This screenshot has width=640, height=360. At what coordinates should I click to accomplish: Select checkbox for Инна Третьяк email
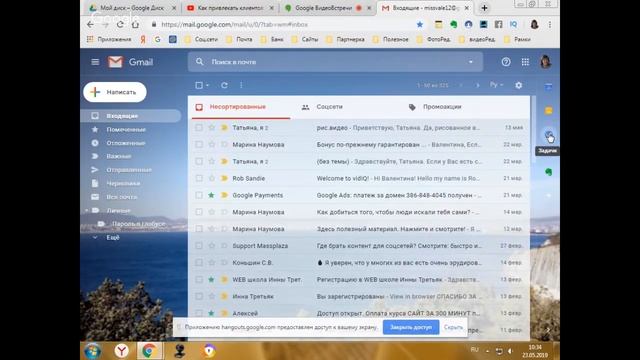pos(199,296)
